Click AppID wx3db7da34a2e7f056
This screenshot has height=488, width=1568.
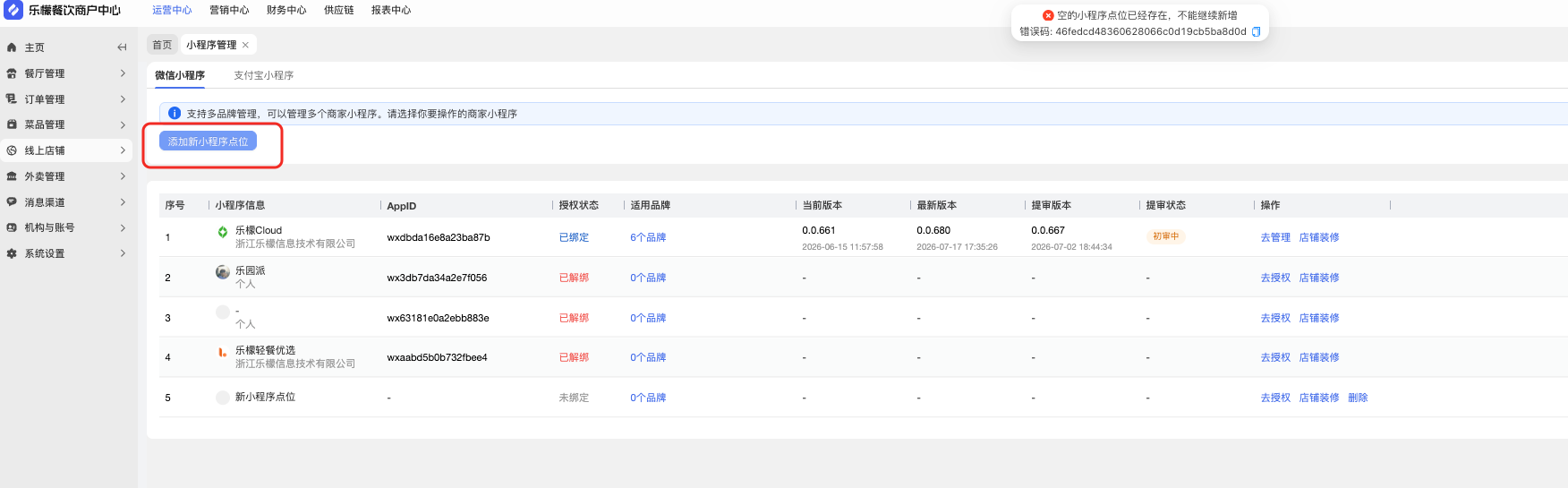(437, 278)
